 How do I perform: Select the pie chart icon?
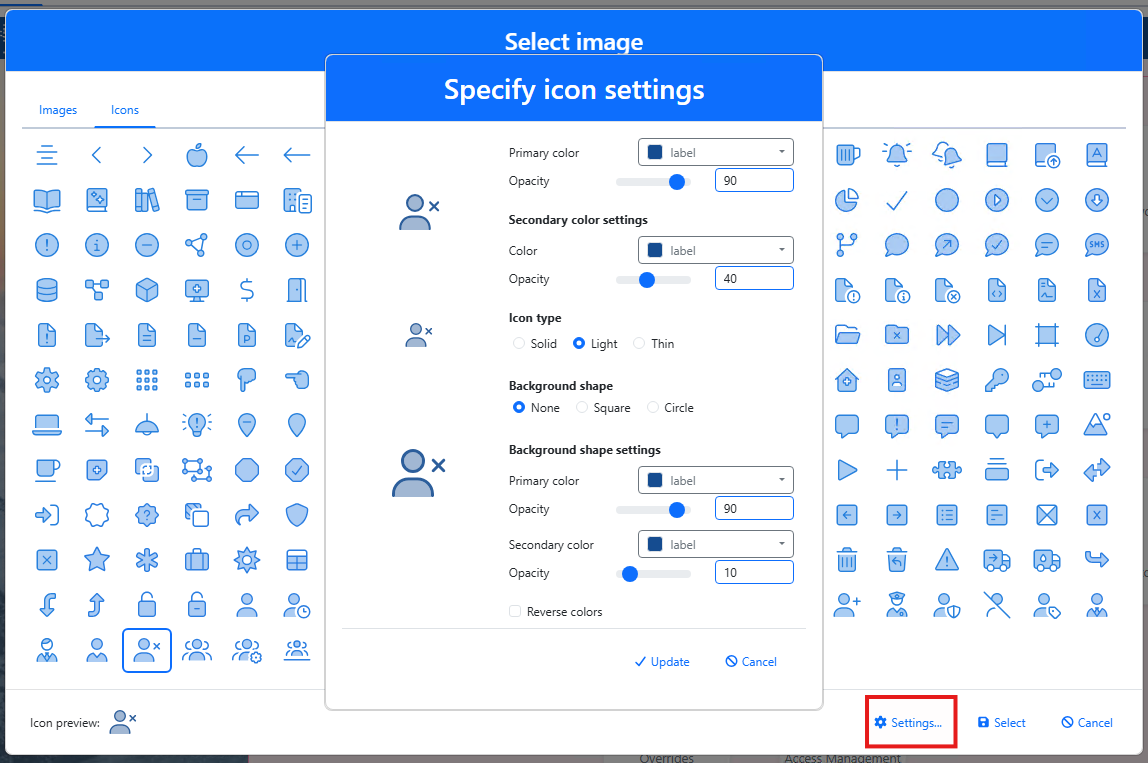847,200
